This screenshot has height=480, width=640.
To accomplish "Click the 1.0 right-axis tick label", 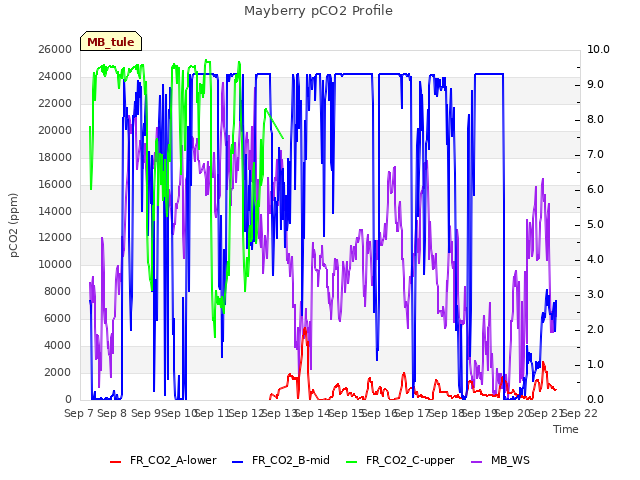I will pyautogui.click(x=596, y=364).
